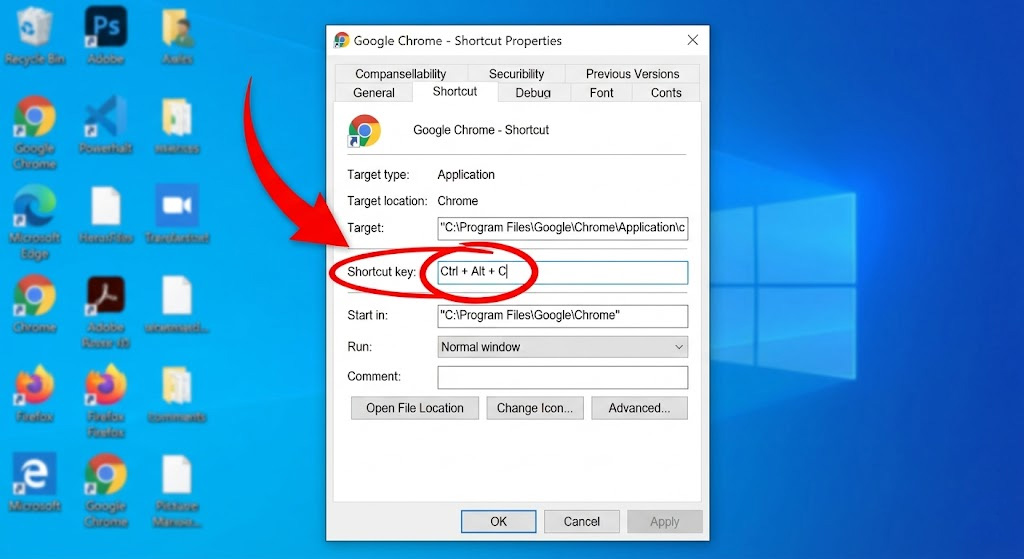Click the Open File Location button

(415, 408)
